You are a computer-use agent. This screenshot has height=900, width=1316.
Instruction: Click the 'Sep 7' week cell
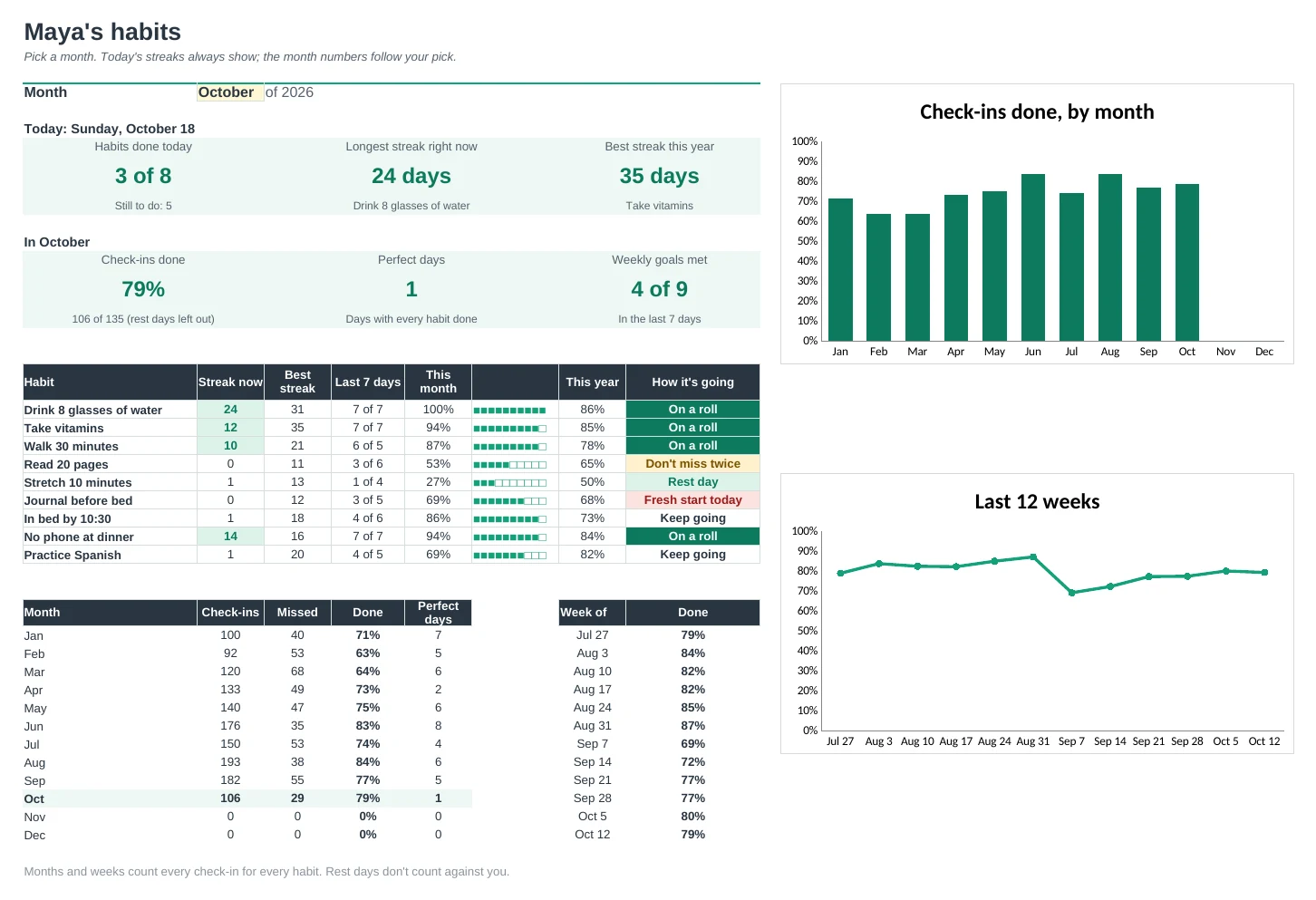[592, 744]
